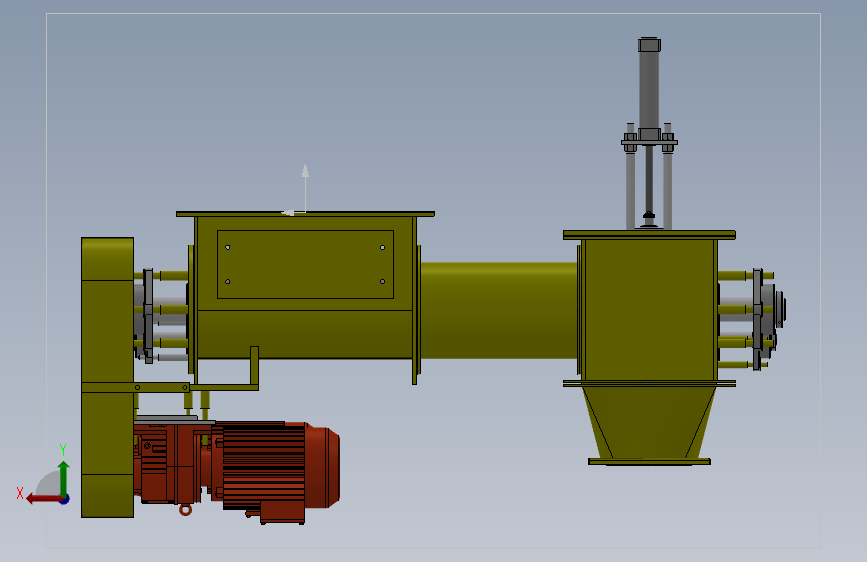
Task: Pick the lifting eye ring under the gearbox
Action: (x=185, y=509)
